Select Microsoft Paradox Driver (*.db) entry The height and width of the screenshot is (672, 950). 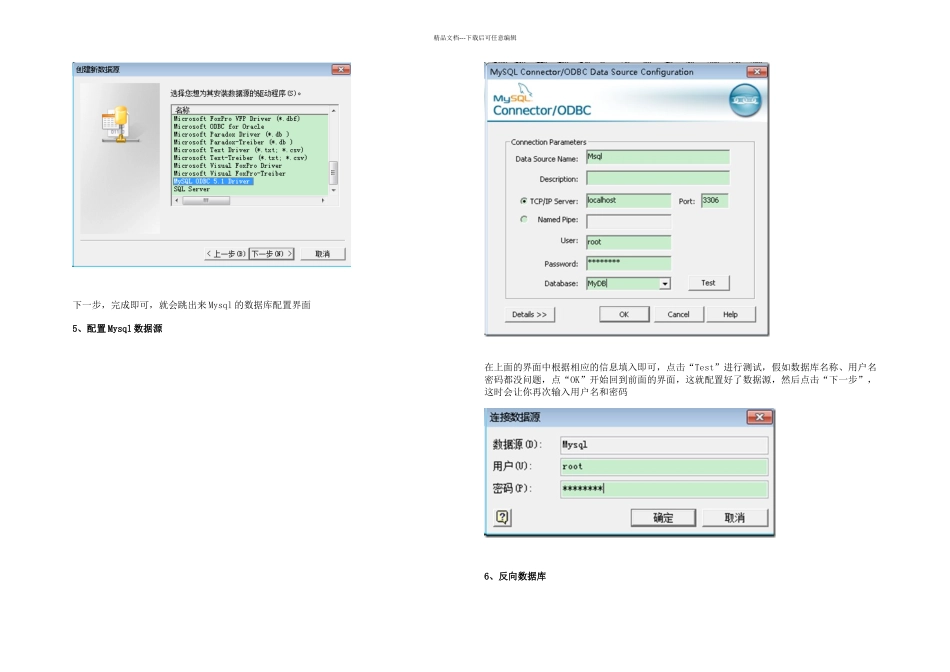(231, 135)
